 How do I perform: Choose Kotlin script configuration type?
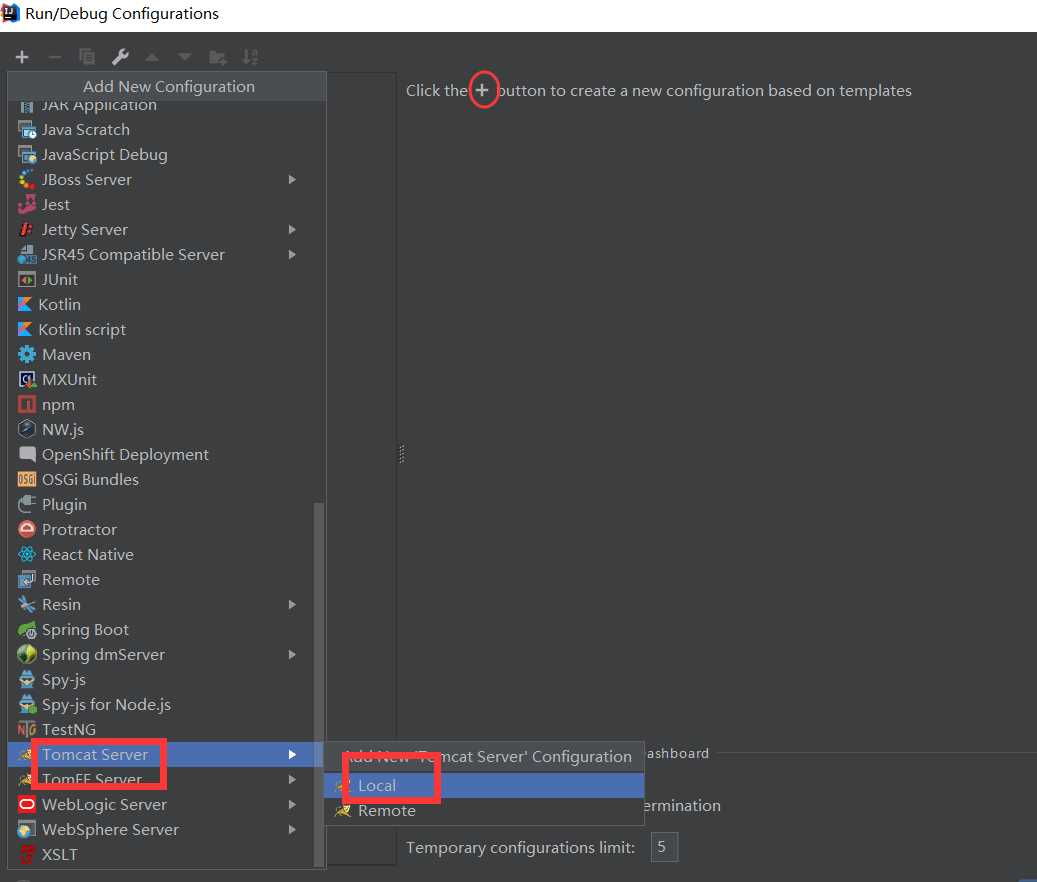161,330
